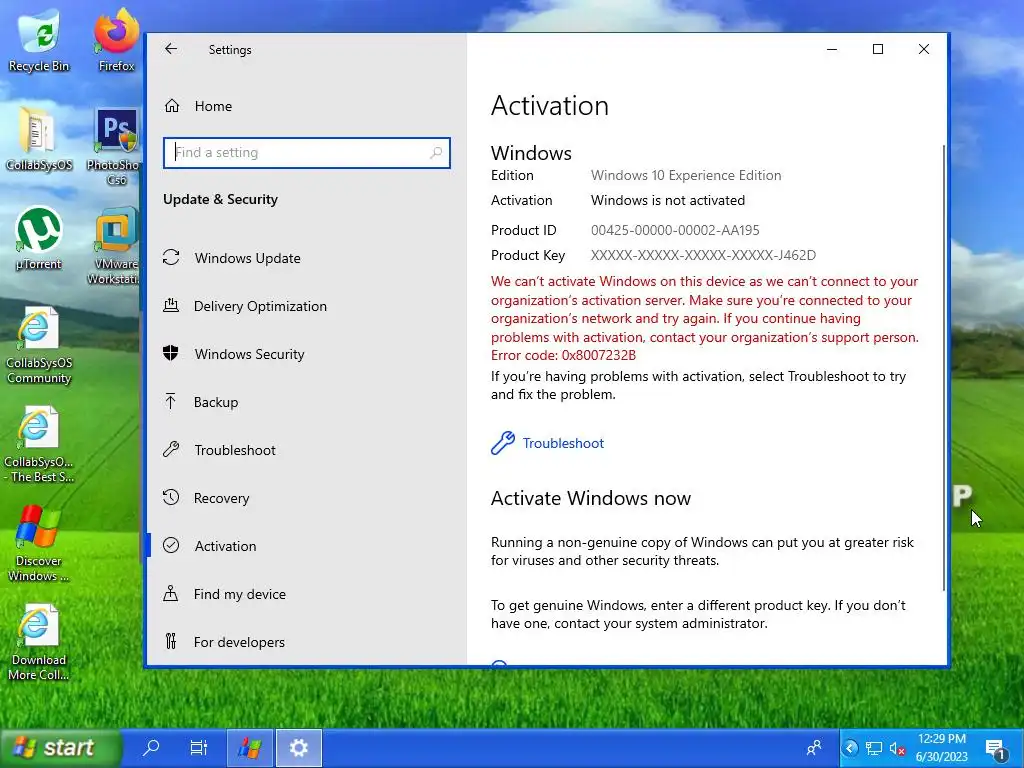Open the Discover Windows desktop icon

[x=39, y=544]
